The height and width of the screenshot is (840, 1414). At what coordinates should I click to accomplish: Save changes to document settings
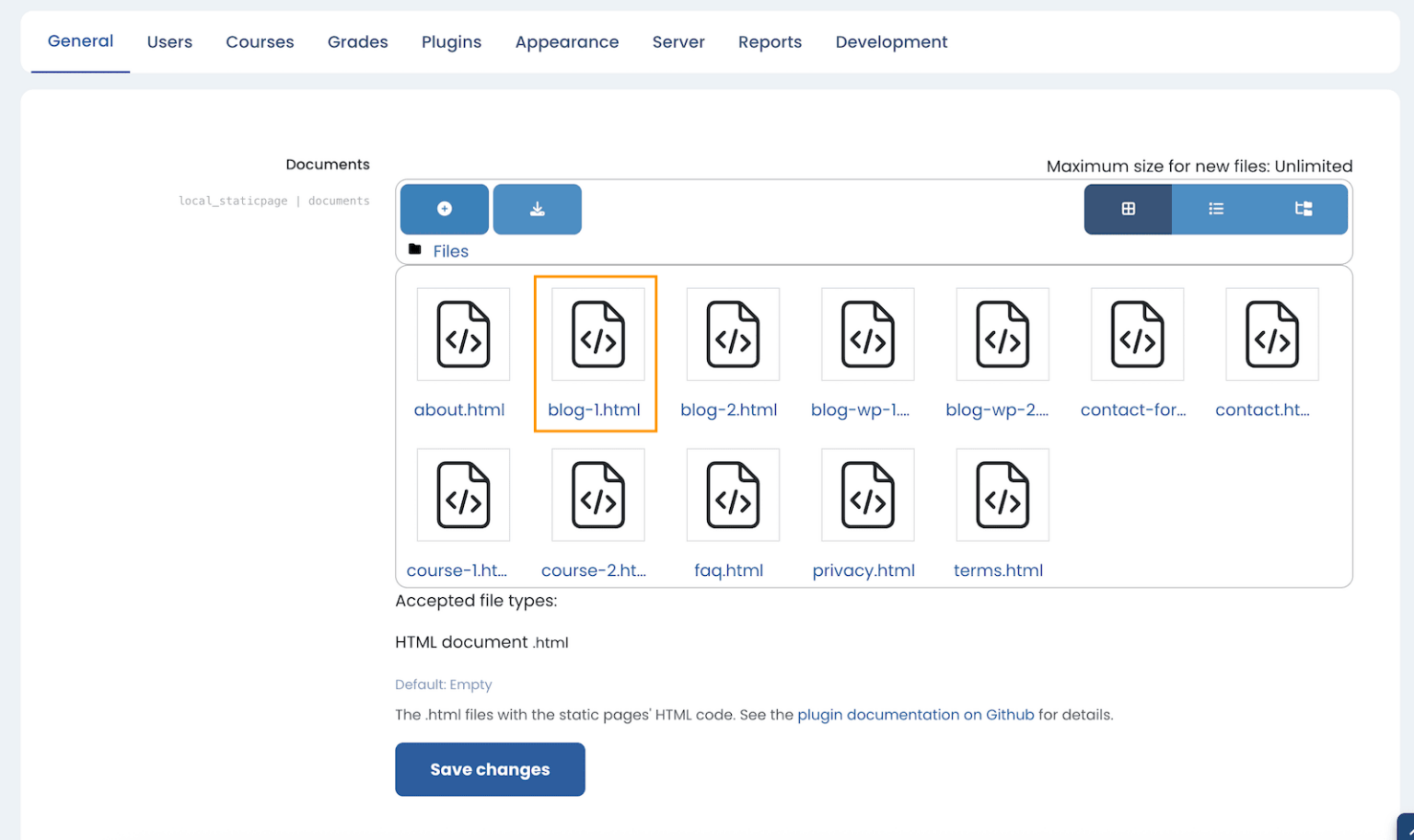pyautogui.click(x=490, y=769)
